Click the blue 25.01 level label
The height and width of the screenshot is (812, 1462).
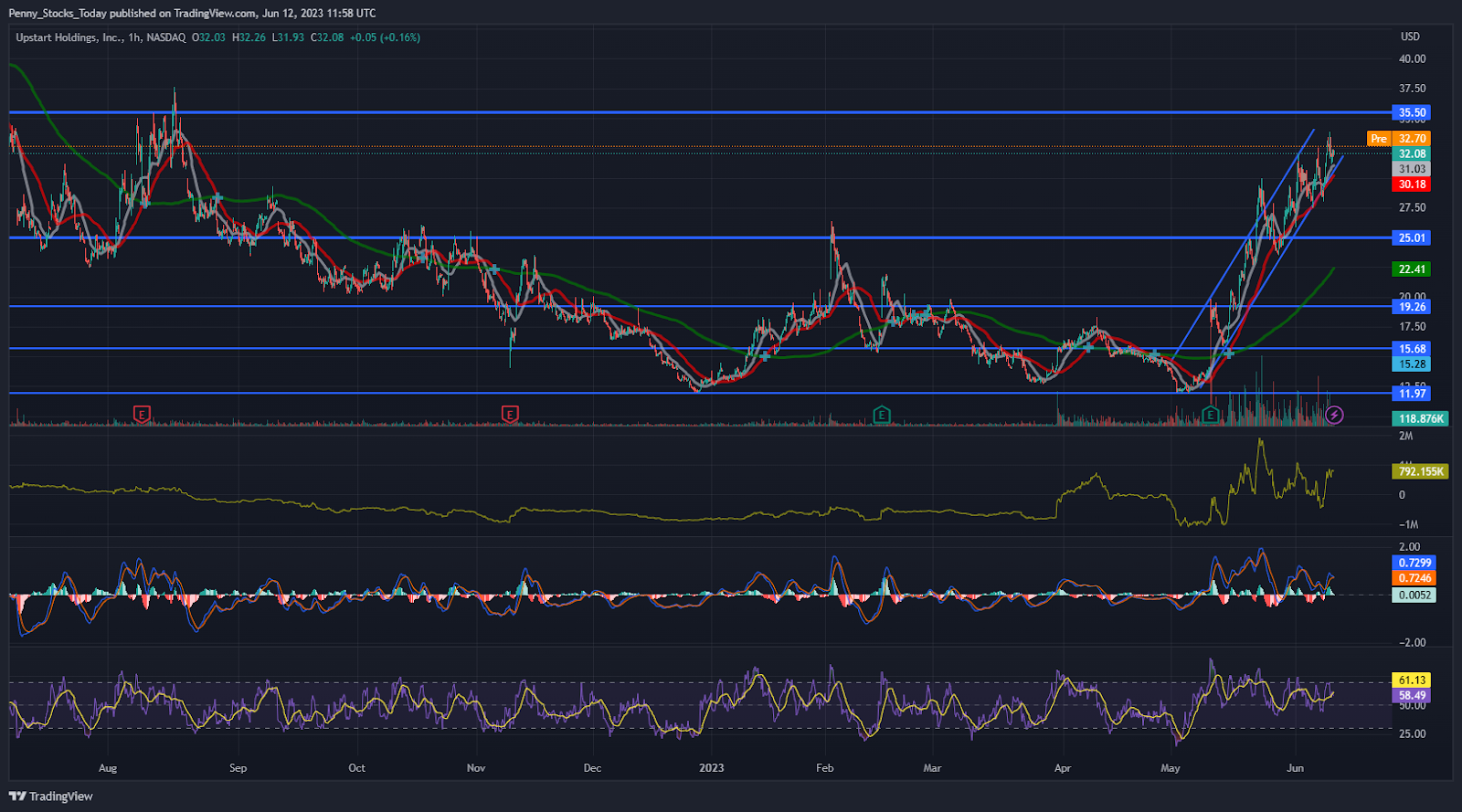coord(1412,237)
